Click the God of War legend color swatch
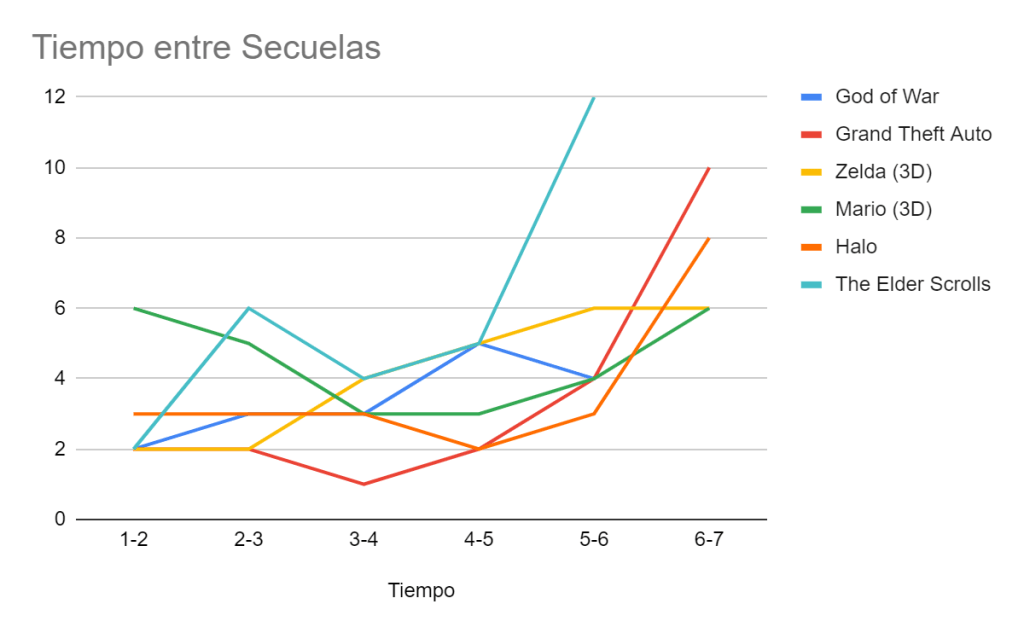This screenshot has width=1024, height=633. 811,97
